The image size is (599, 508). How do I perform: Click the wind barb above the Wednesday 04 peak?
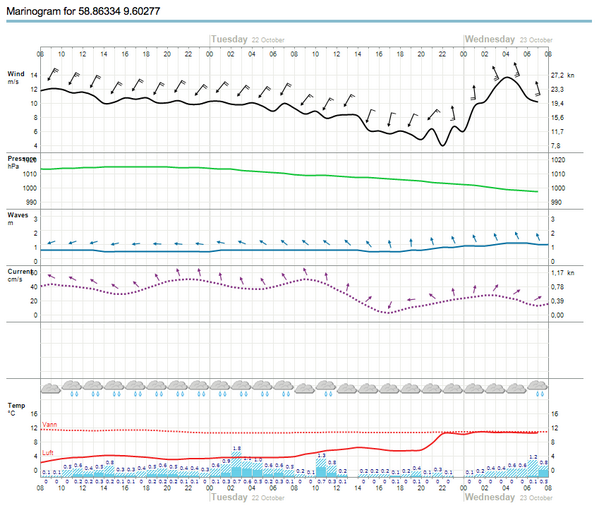point(516,70)
